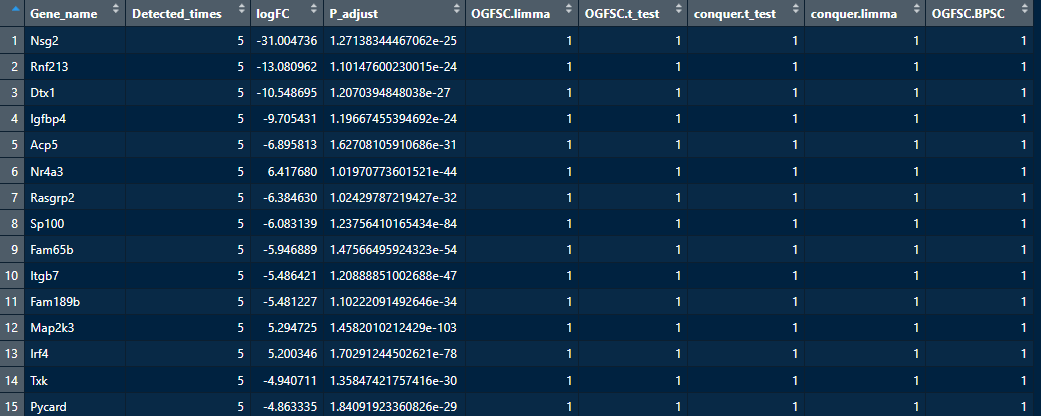Click P_adjust value 1.84091923360826e-29

(x=393, y=406)
